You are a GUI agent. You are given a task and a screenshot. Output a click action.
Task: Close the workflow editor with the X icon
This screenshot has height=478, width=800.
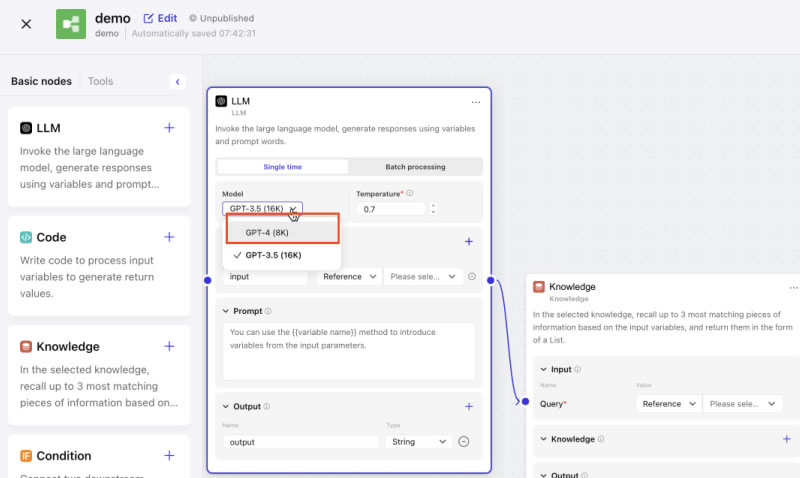[26, 24]
